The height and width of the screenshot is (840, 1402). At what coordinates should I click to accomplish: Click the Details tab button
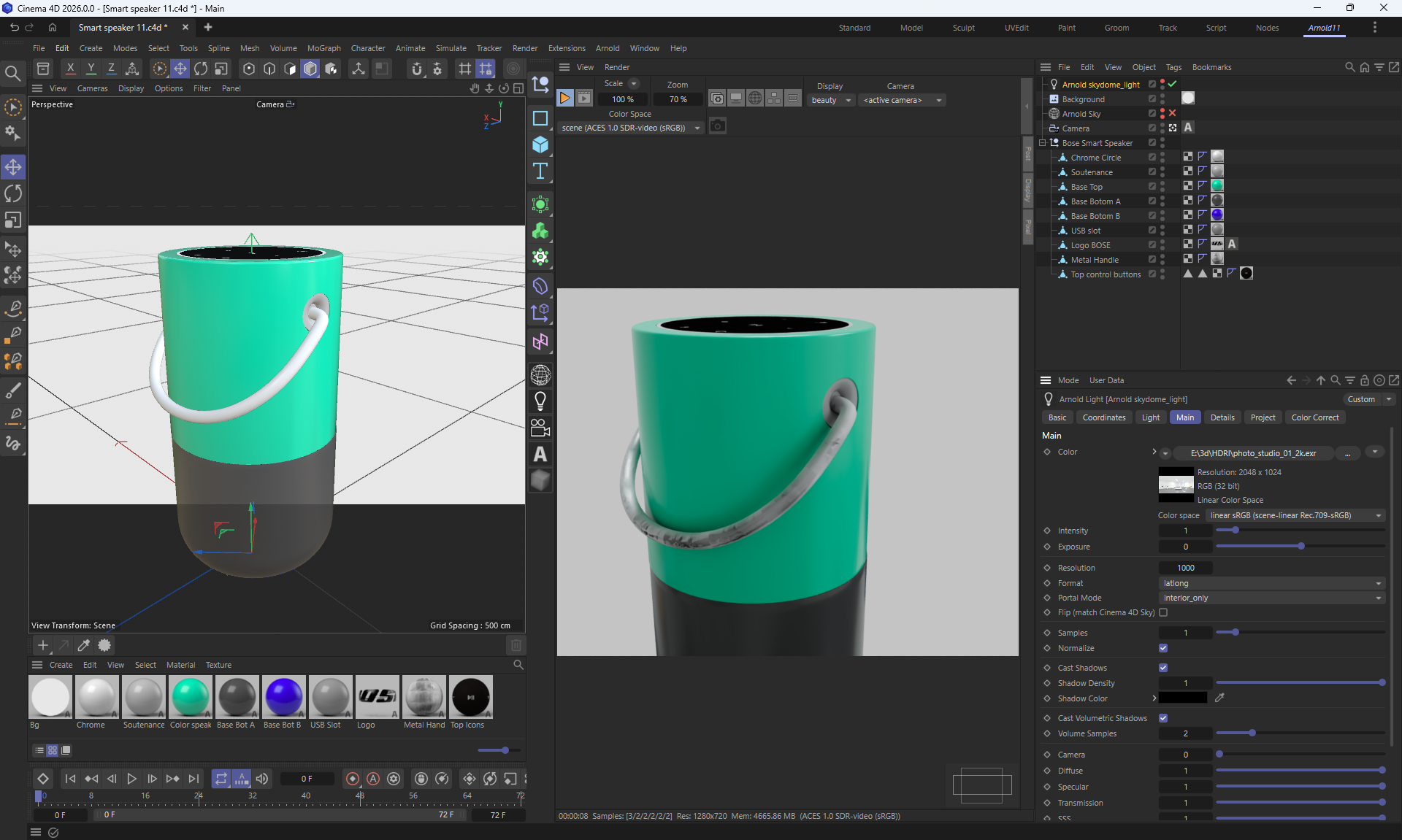1222,417
